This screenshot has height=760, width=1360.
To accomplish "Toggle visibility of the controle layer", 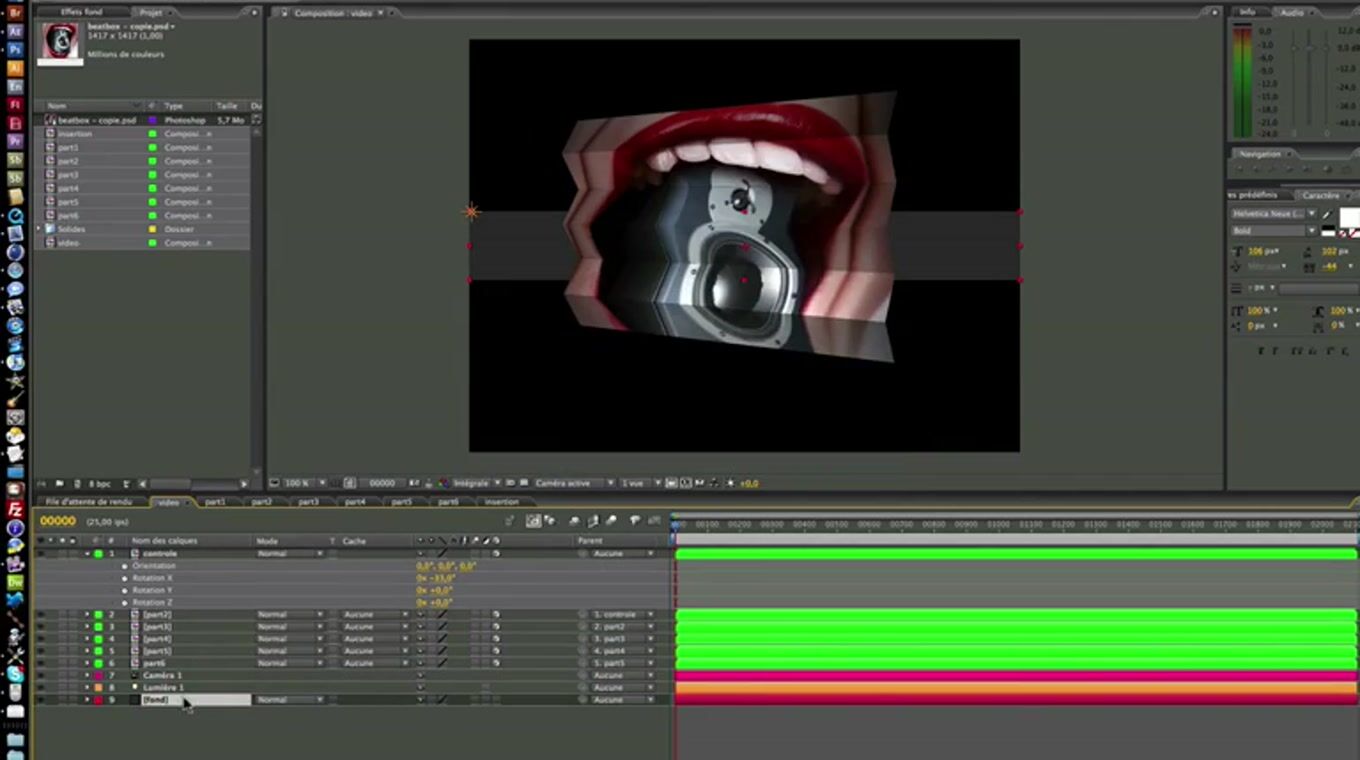I will (41, 554).
